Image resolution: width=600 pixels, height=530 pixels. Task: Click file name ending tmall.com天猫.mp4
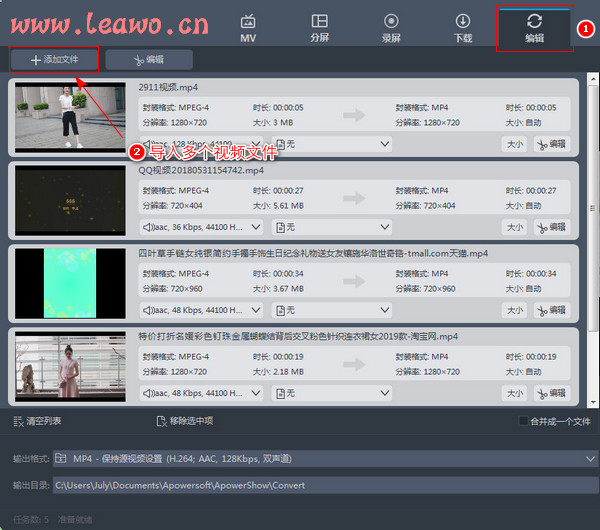[313, 253]
